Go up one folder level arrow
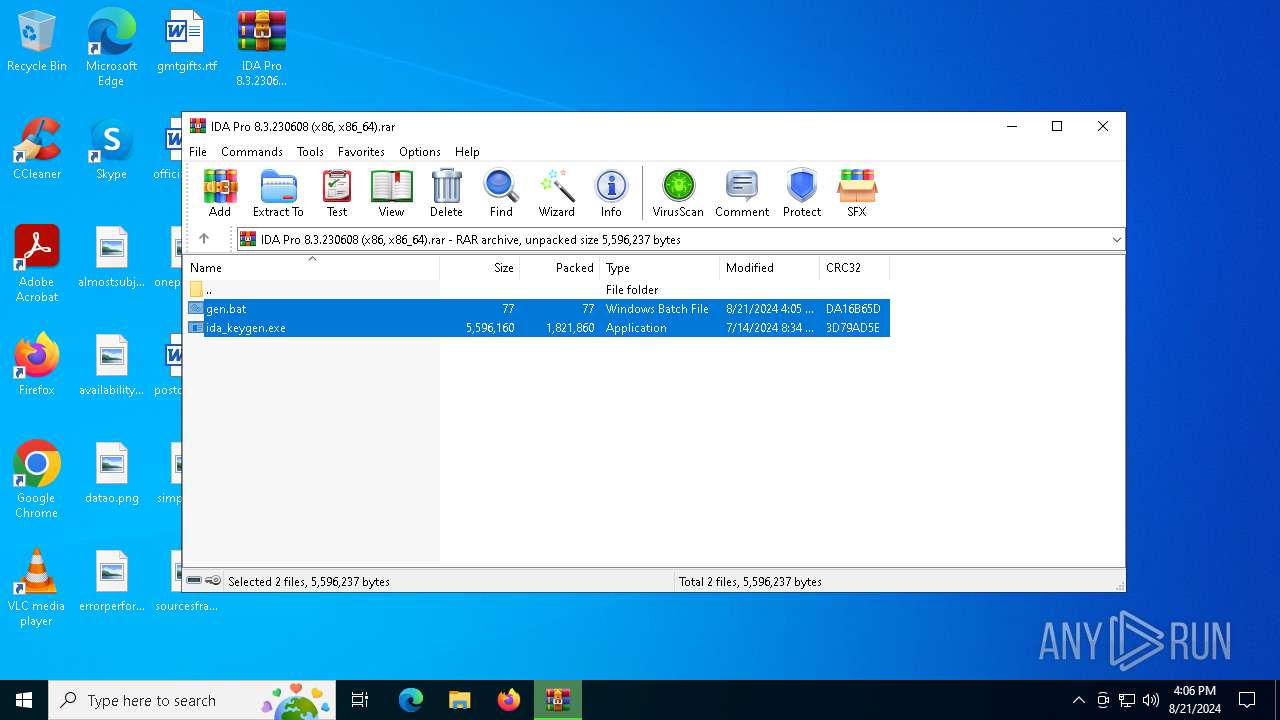Viewport: 1280px width, 720px height. pyautogui.click(x=204, y=239)
